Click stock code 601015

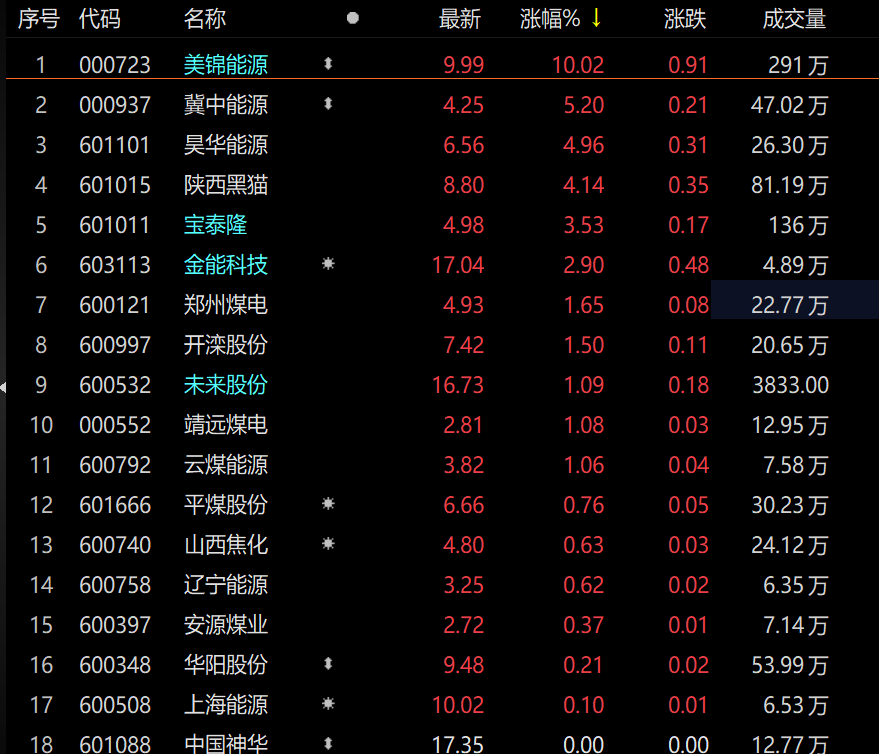[x=115, y=185]
